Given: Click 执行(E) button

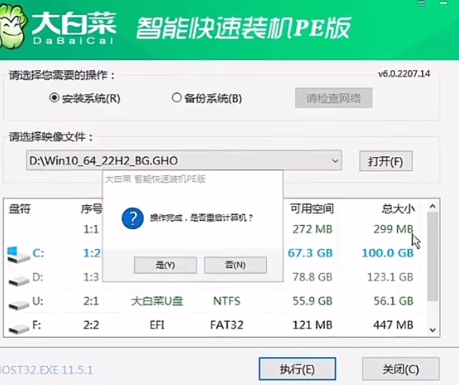Looking at the screenshot, I should tap(297, 369).
